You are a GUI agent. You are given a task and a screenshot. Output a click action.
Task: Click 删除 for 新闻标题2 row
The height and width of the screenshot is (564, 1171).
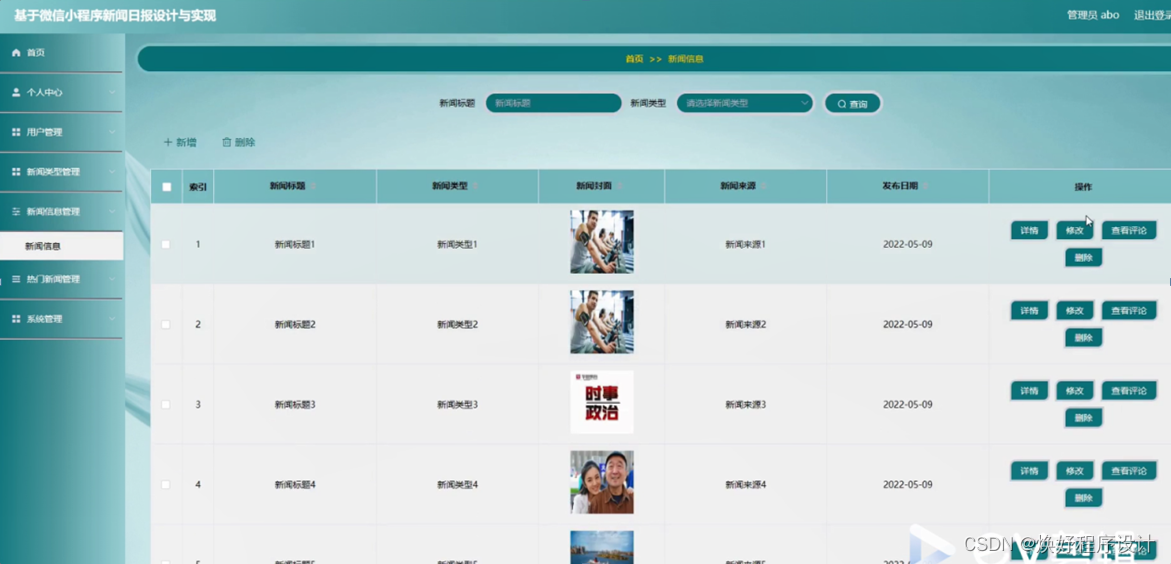[x=1084, y=337]
